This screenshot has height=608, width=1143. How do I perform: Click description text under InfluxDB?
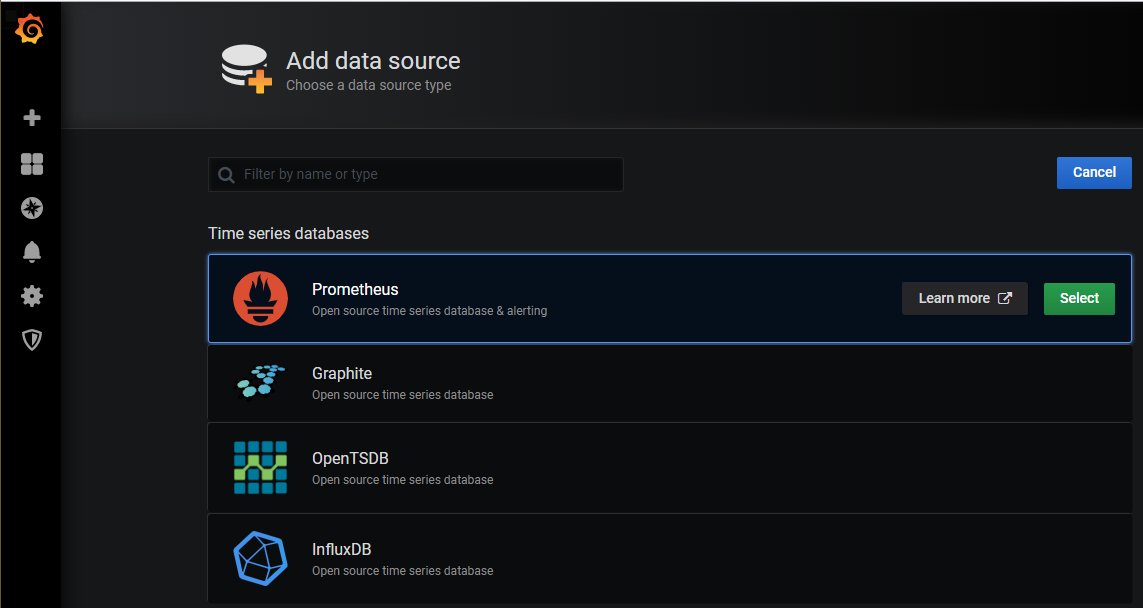402,571
